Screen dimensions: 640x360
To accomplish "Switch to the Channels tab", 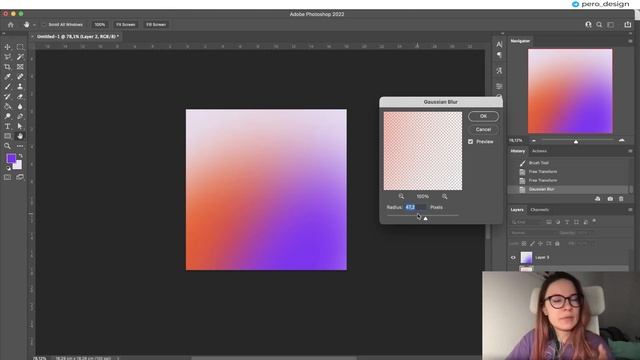I will coord(539,210).
